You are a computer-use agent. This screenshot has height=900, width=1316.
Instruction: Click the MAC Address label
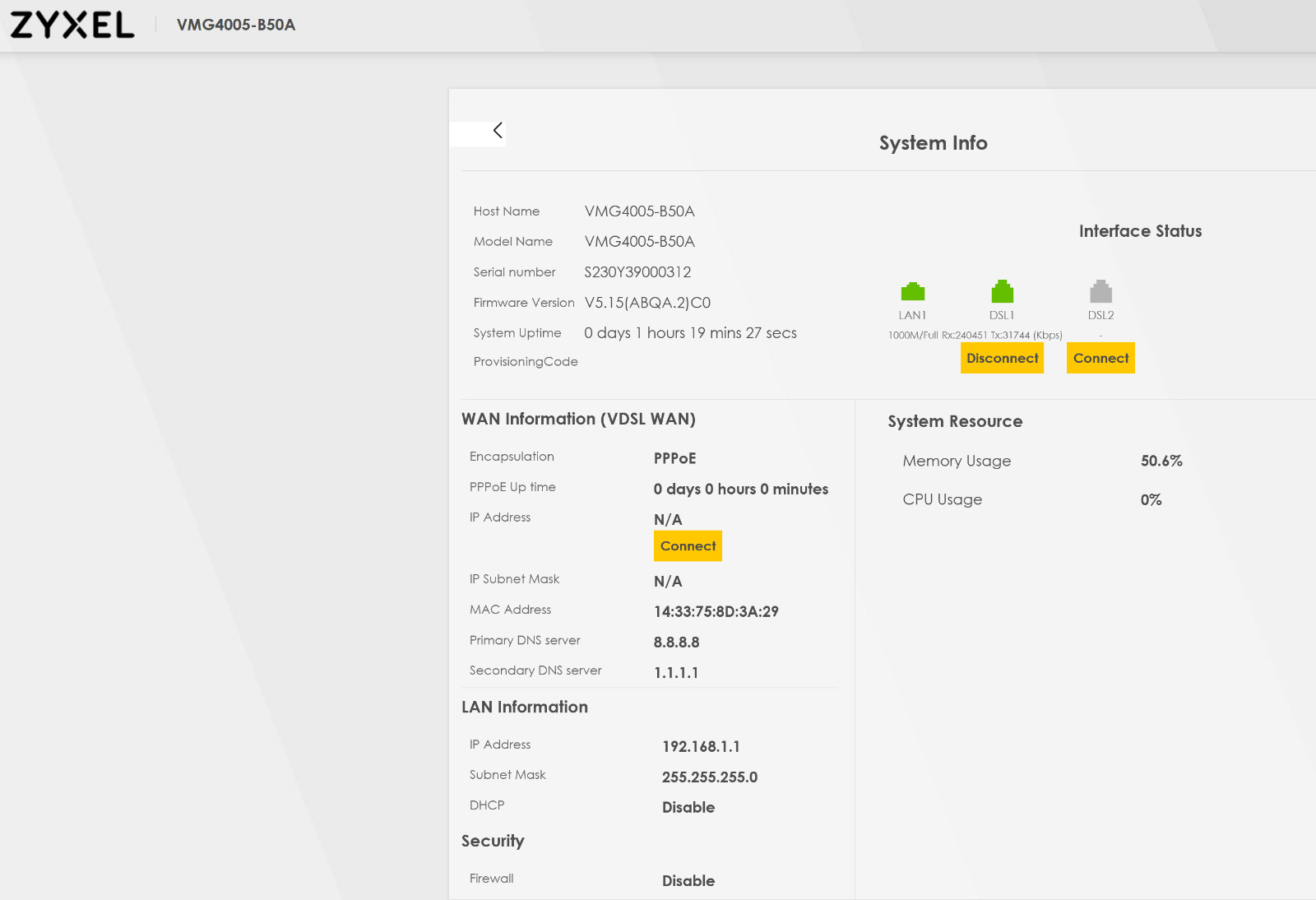click(510, 610)
